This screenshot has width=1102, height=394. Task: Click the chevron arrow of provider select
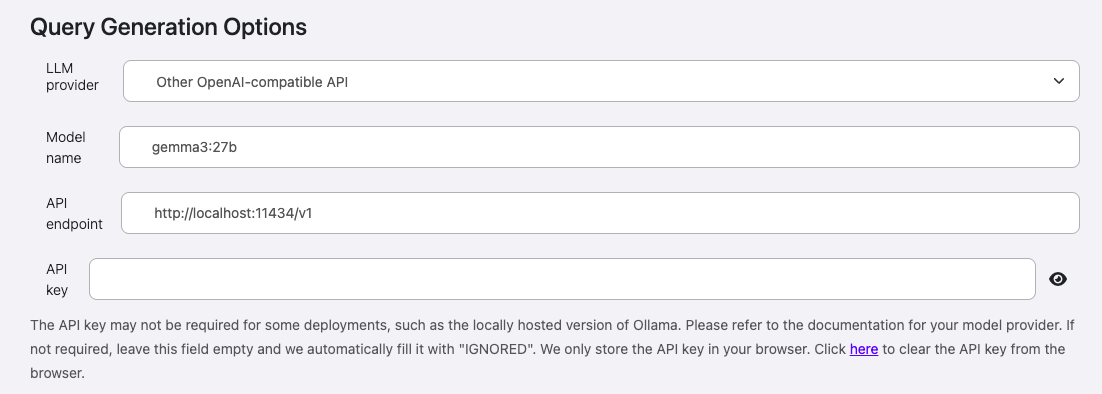pyautogui.click(x=1058, y=81)
